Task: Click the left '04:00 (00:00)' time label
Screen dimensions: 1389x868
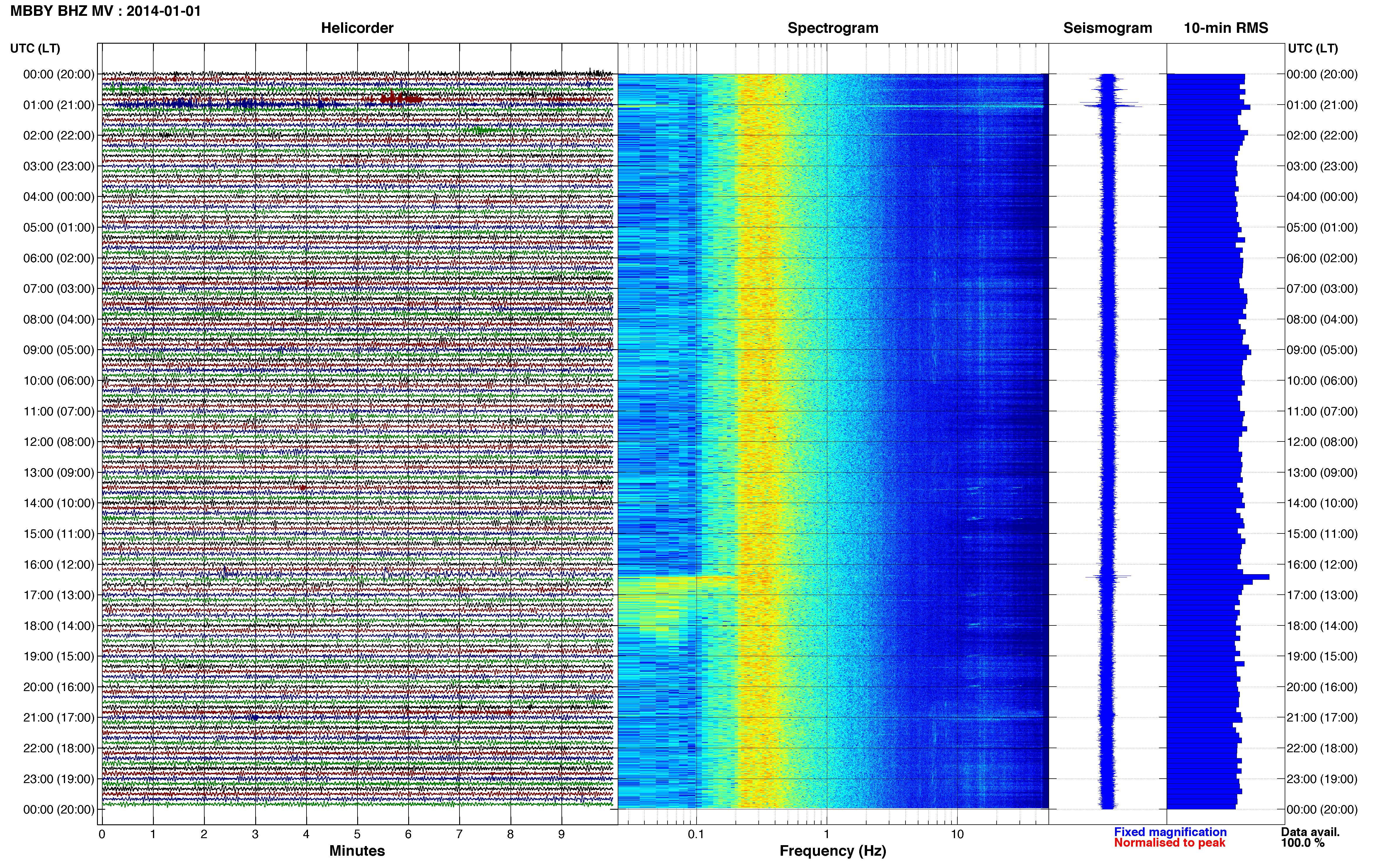Action: (x=59, y=197)
